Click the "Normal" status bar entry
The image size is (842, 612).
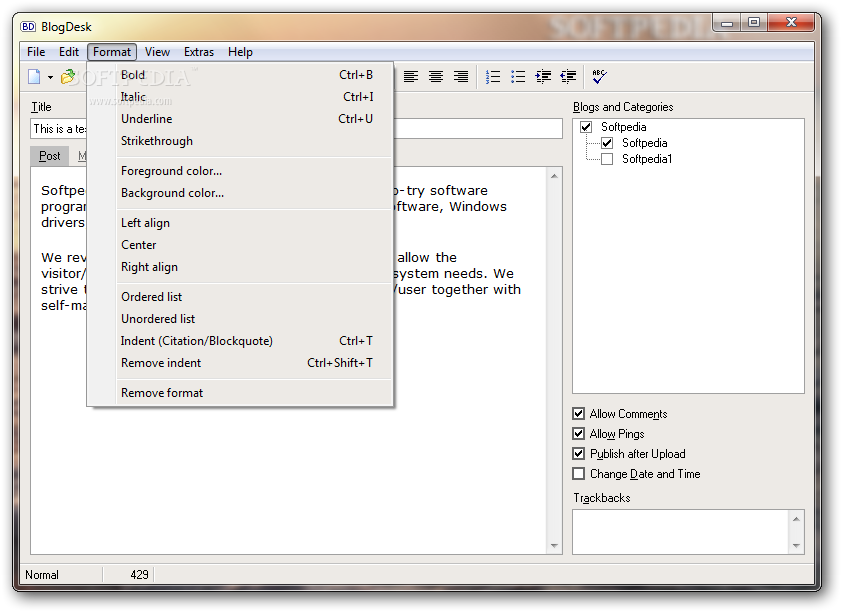[x=42, y=575]
